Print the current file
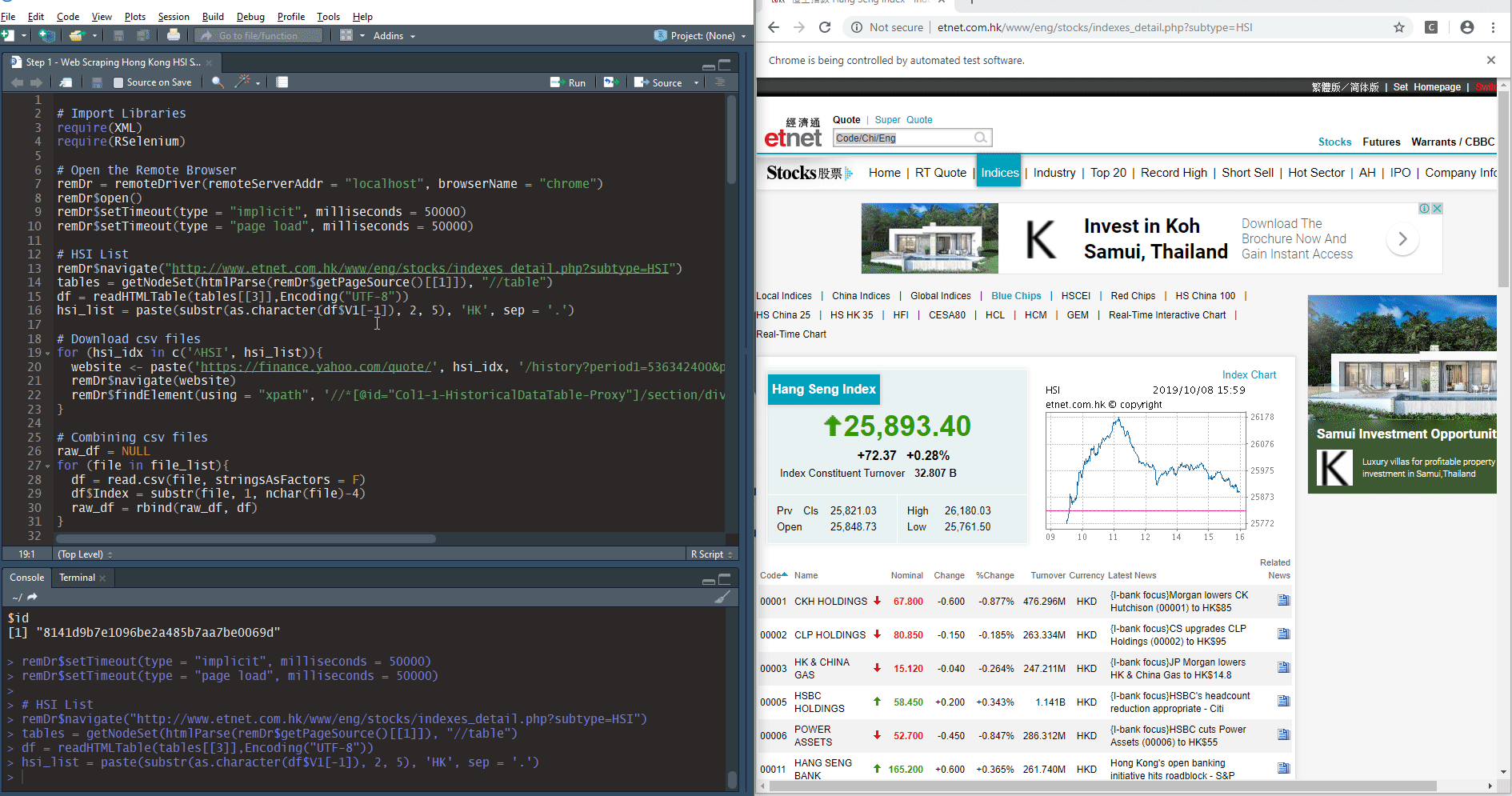This screenshot has width=1512, height=796. tap(173, 35)
